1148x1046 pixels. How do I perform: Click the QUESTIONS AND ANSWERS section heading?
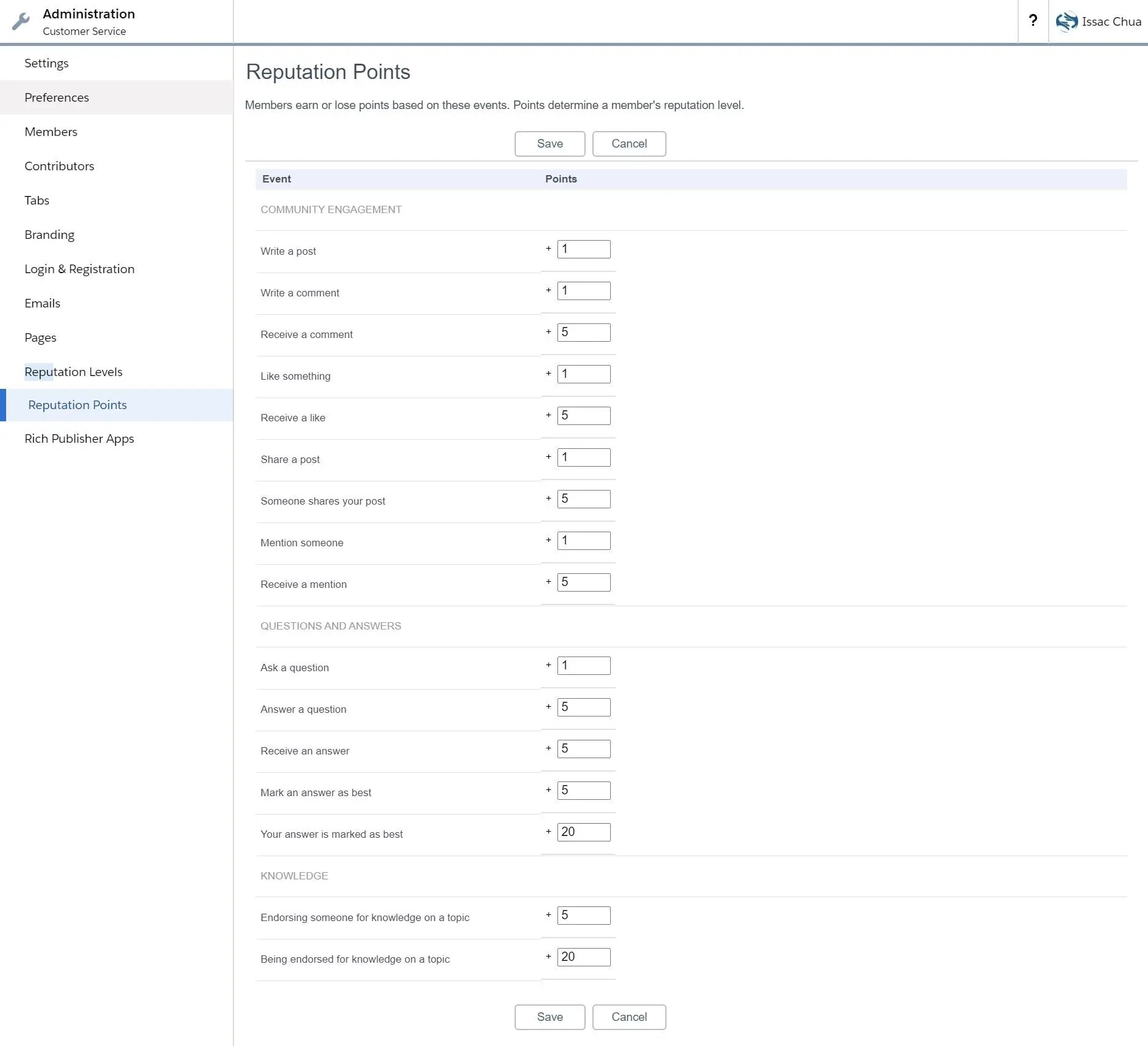pos(331,626)
